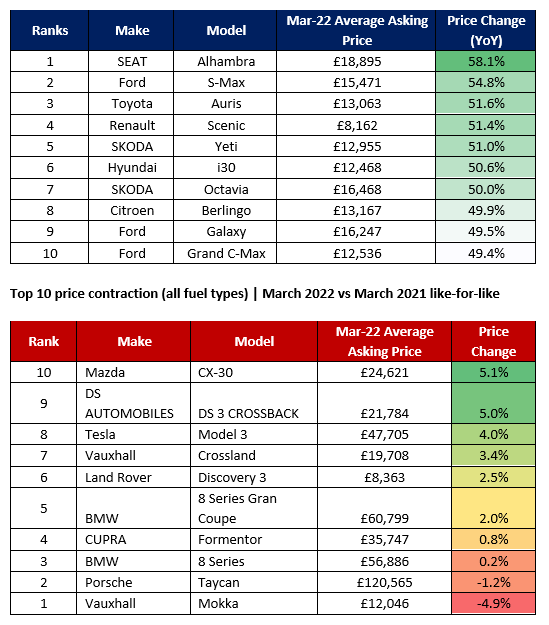Click the price contraction table title

255,294
